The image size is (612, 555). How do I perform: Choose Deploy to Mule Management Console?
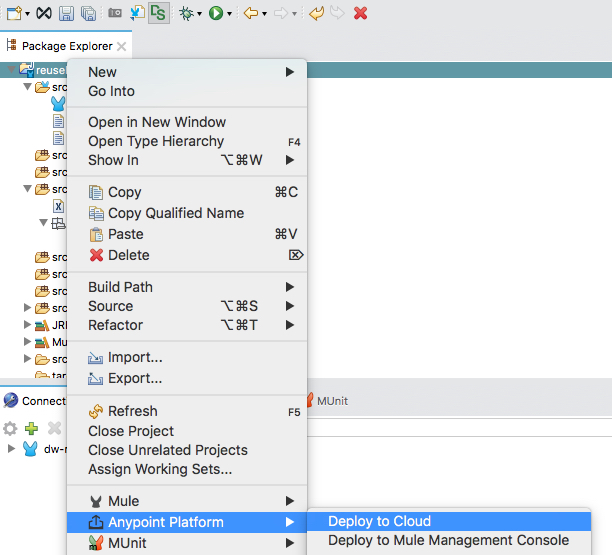[x=448, y=540]
